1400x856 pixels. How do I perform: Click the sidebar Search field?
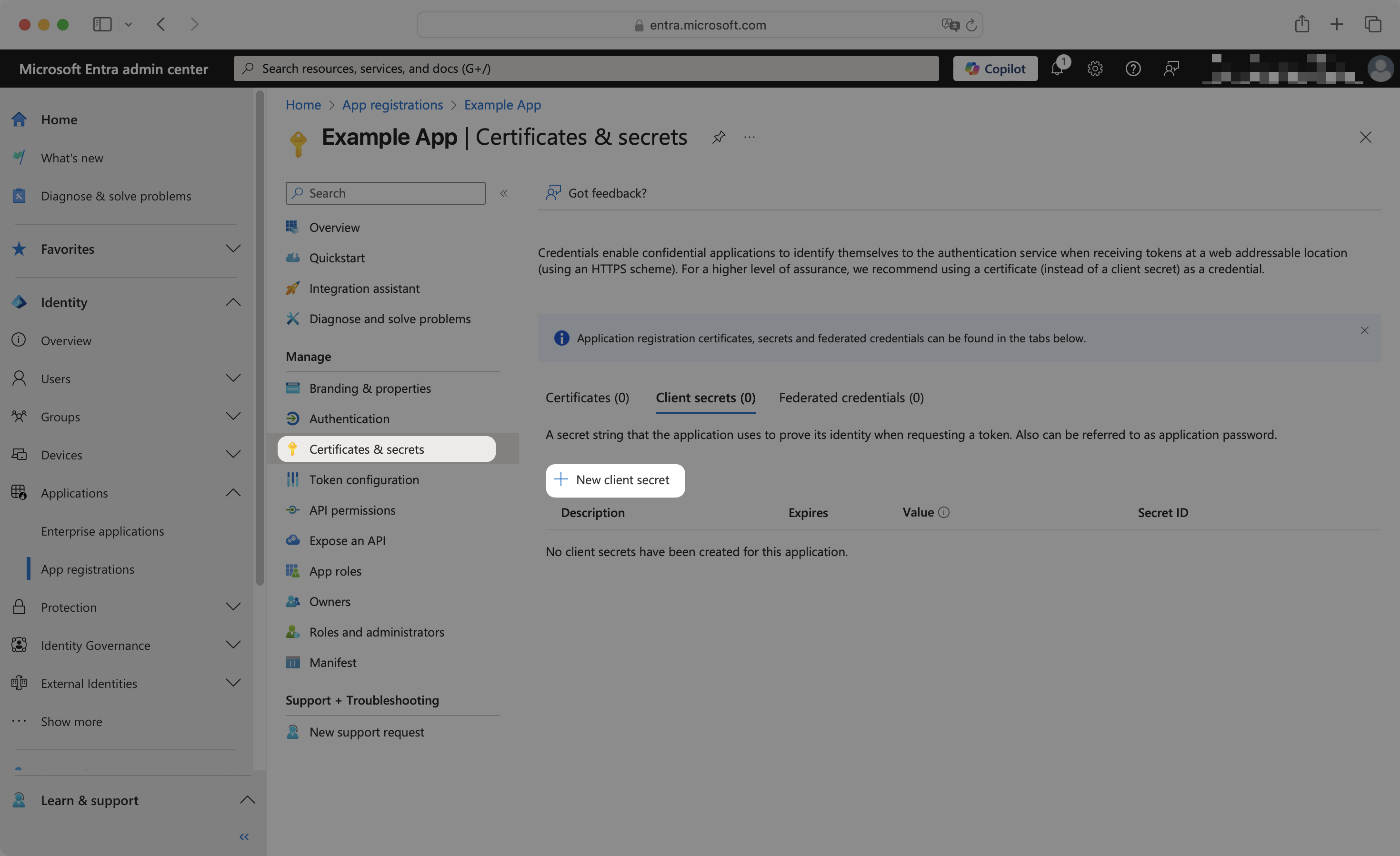pos(385,192)
